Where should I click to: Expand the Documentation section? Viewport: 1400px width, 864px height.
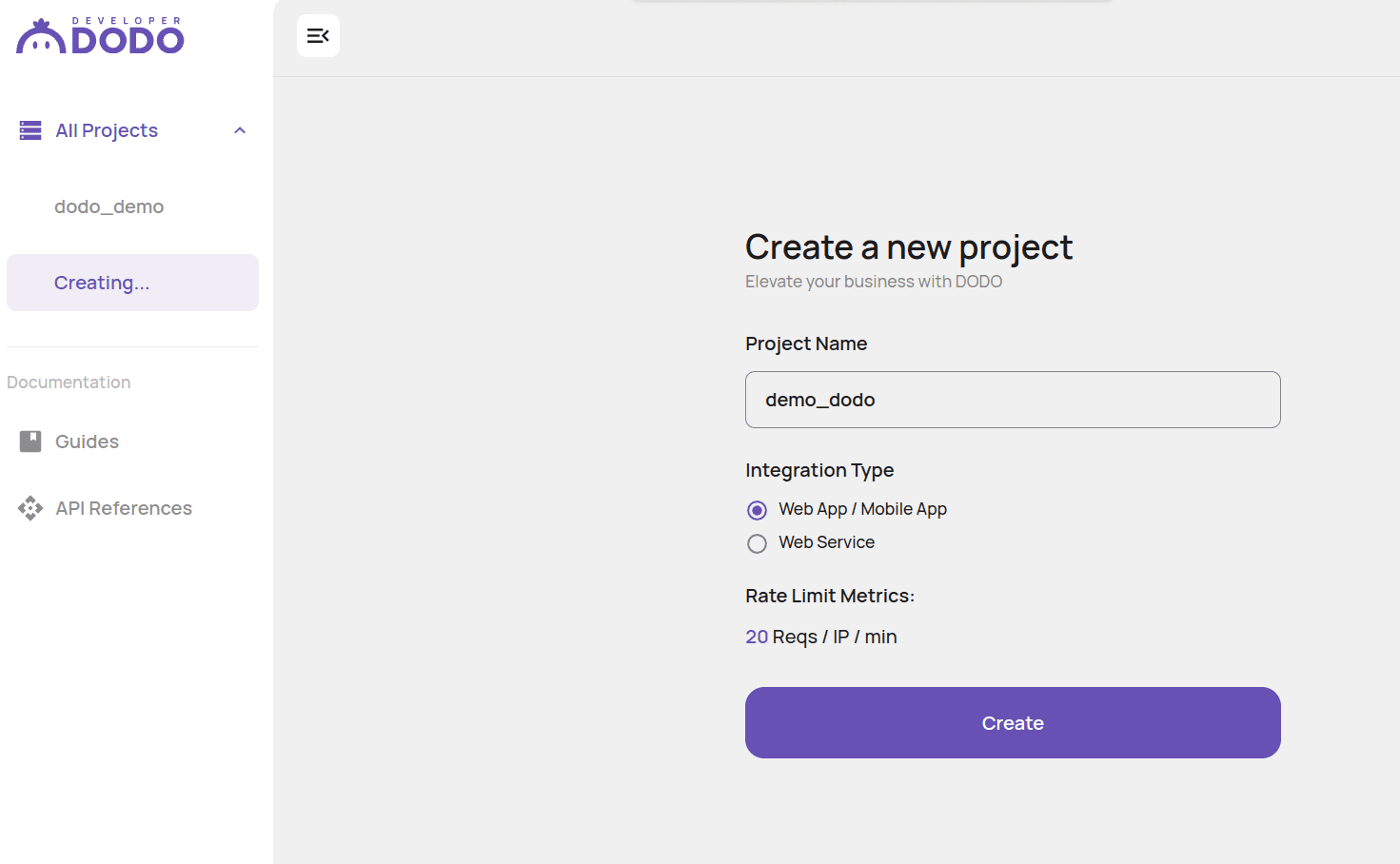click(x=69, y=382)
